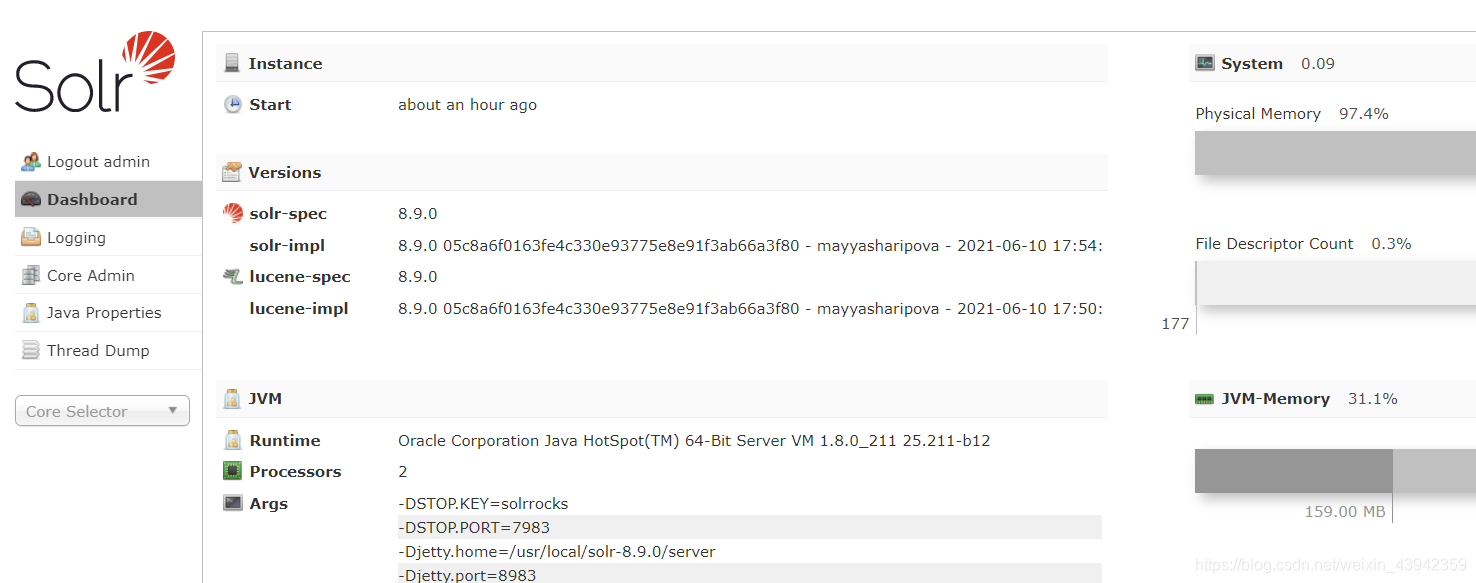Click the System load value 0.09
Viewport: 1476px width, 583px height.
pos(1318,63)
